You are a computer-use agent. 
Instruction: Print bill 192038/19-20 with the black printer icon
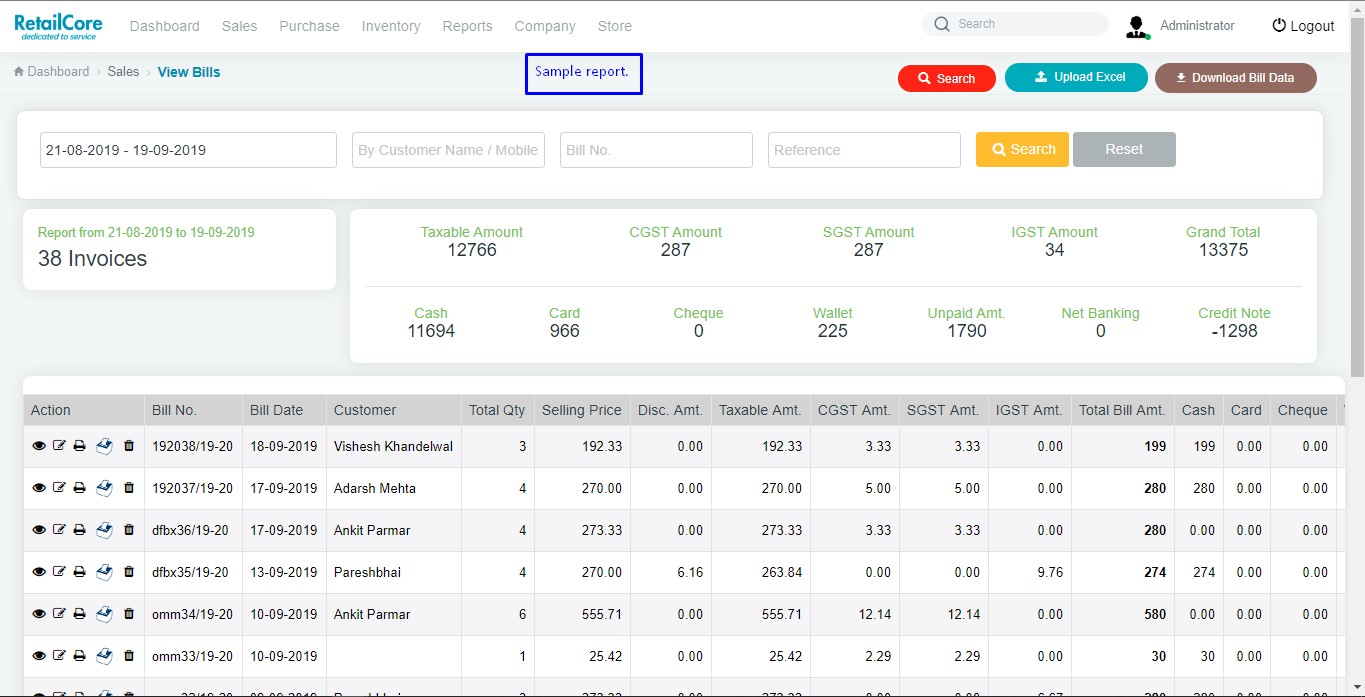click(x=80, y=446)
